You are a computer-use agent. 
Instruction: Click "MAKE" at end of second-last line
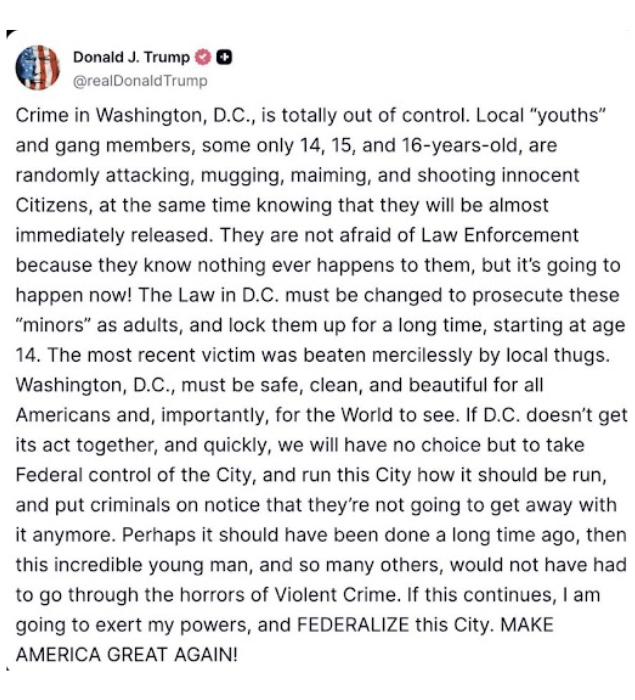(527, 625)
